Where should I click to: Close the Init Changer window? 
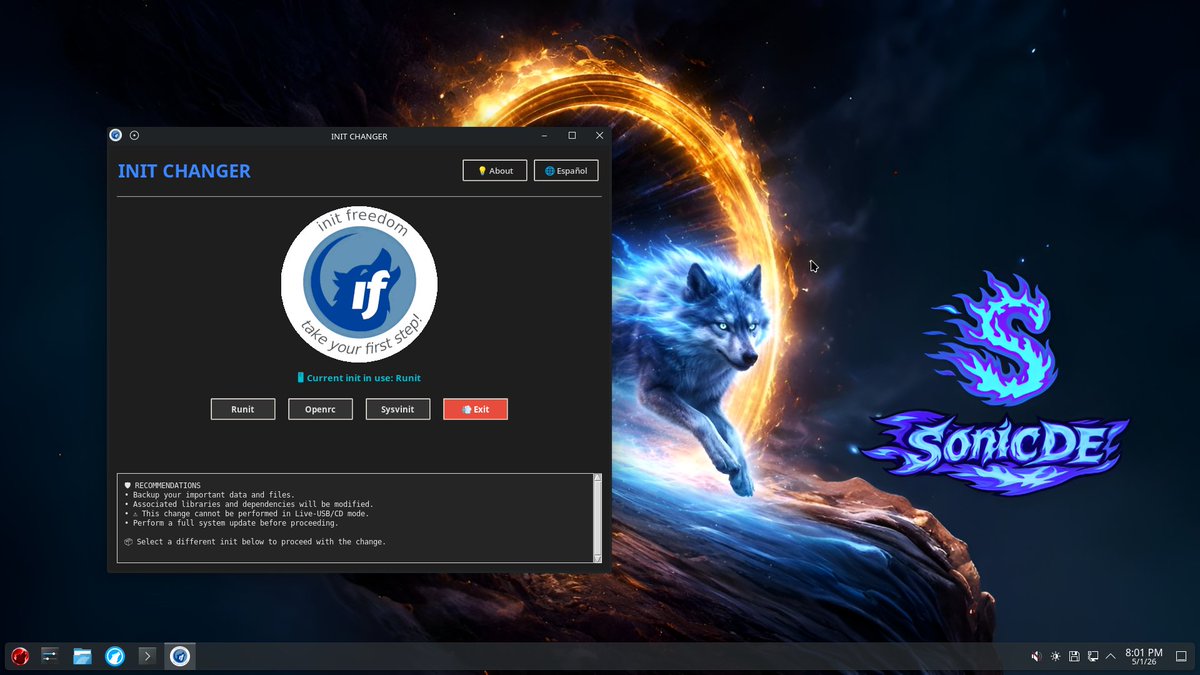(600, 136)
